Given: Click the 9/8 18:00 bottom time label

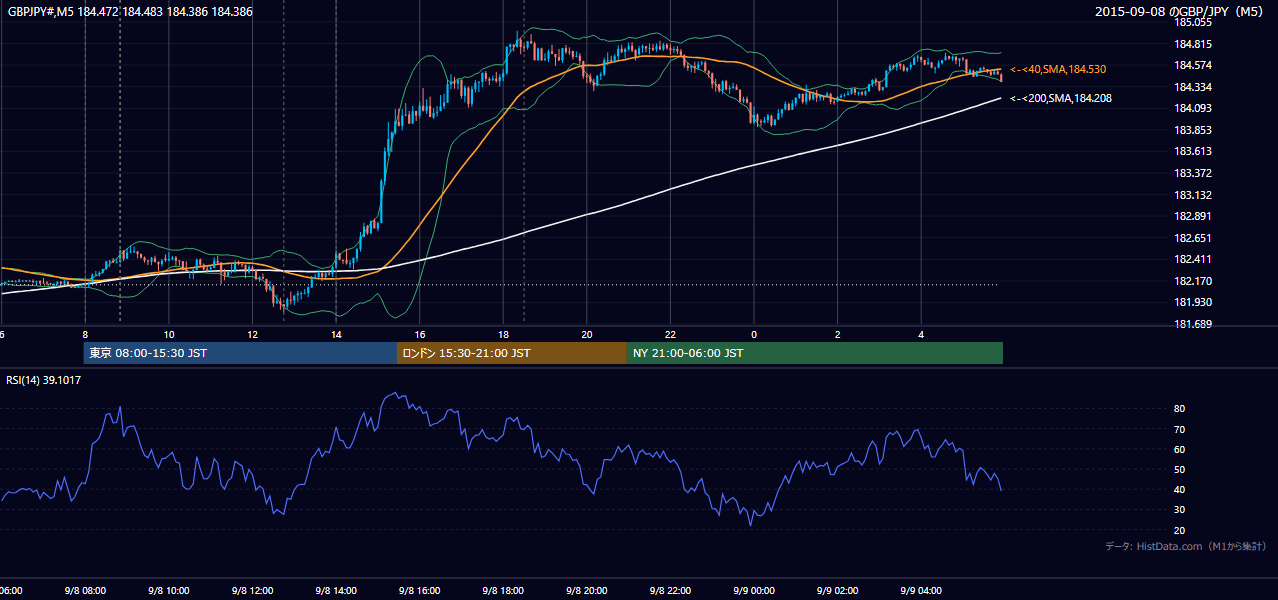Looking at the screenshot, I should click(503, 591).
